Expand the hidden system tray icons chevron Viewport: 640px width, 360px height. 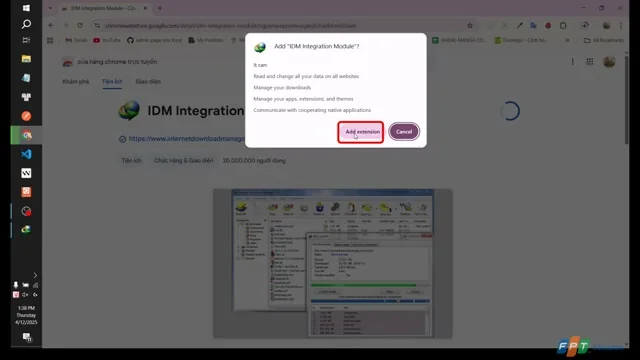(x=35, y=276)
